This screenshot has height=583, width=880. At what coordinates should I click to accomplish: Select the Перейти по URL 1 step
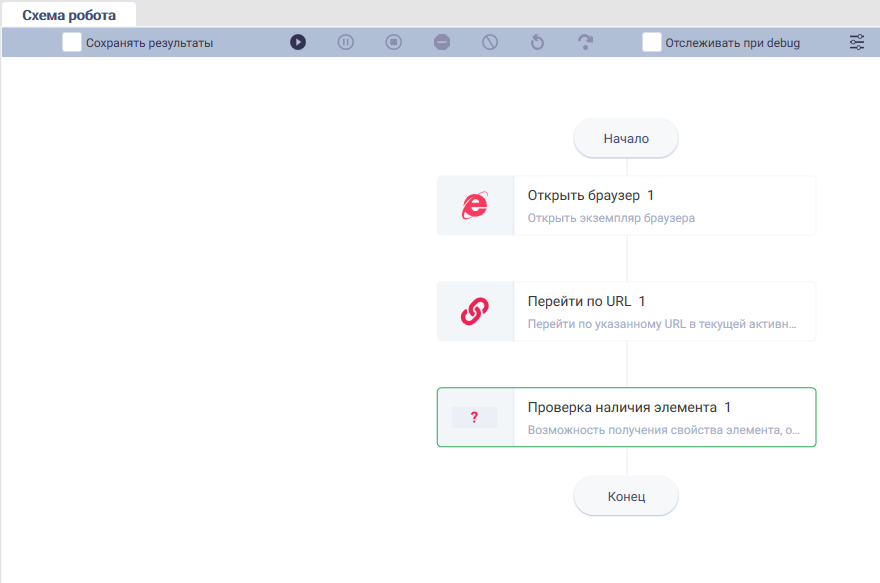(626, 311)
